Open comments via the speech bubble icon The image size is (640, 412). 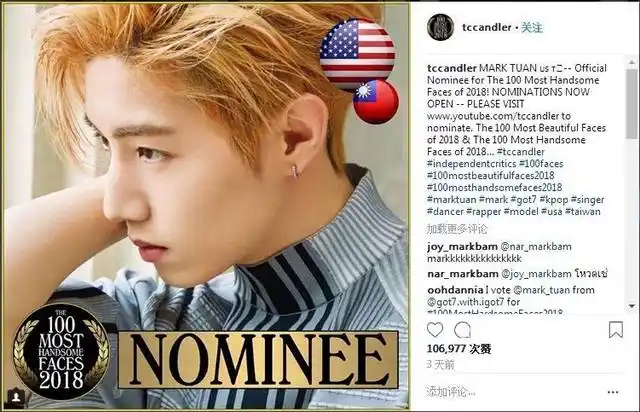point(463,330)
